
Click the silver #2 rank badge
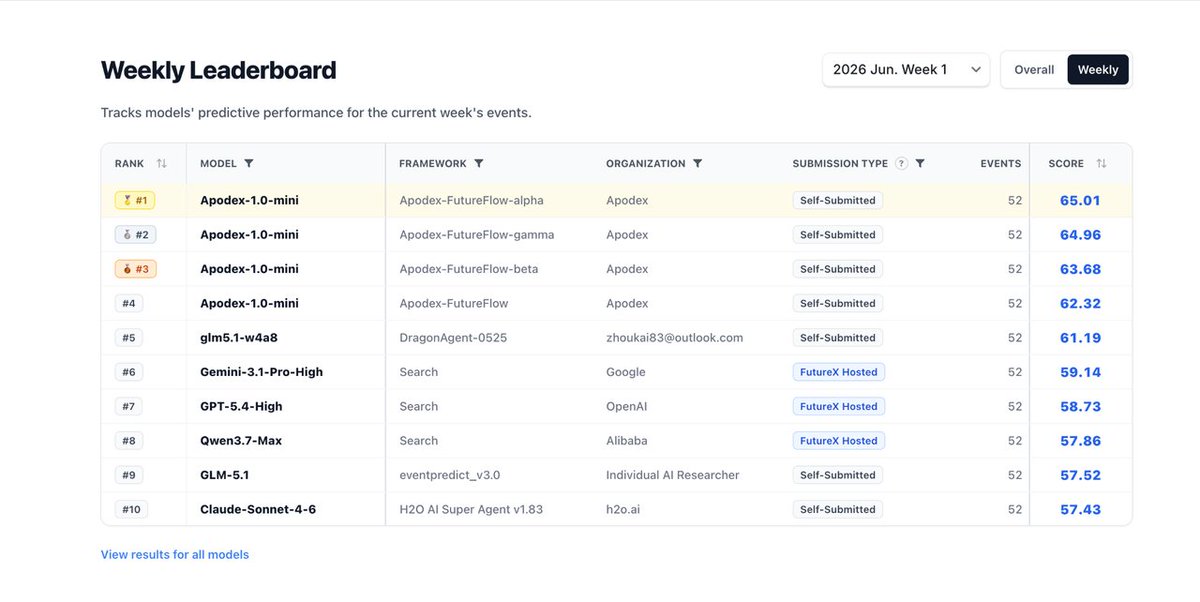tap(135, 235)
